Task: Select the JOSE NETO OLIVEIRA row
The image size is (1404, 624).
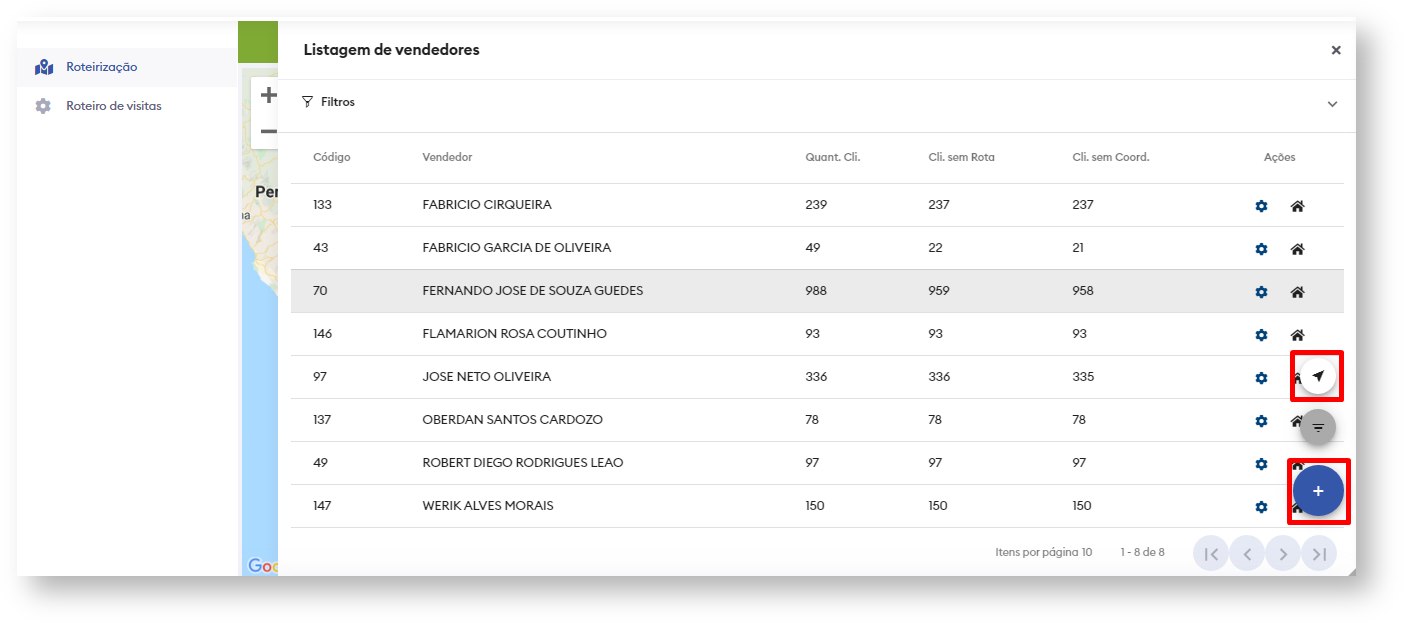Action: 486,377
